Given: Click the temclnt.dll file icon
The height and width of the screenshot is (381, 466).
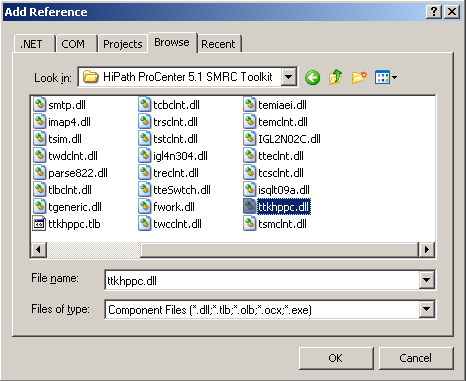Looking at the screenshot, I should (249, 121).
